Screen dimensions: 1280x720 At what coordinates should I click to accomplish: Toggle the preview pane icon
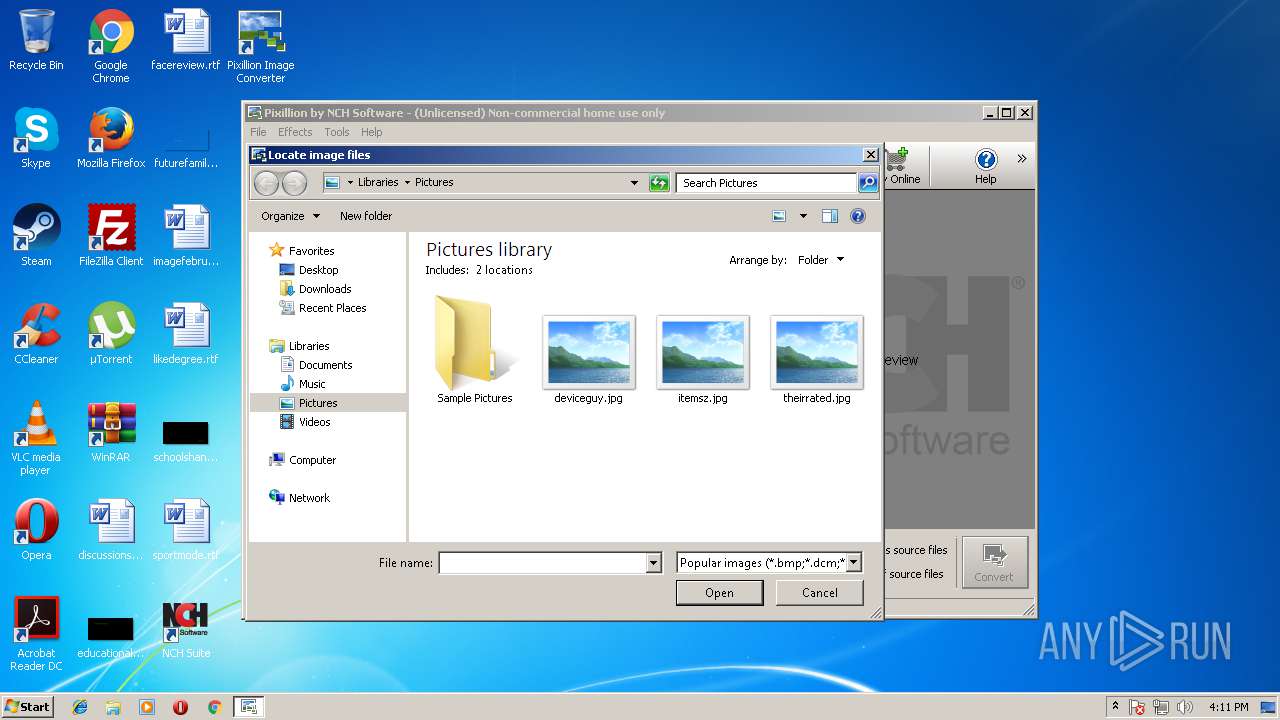[x=830, y=216]
